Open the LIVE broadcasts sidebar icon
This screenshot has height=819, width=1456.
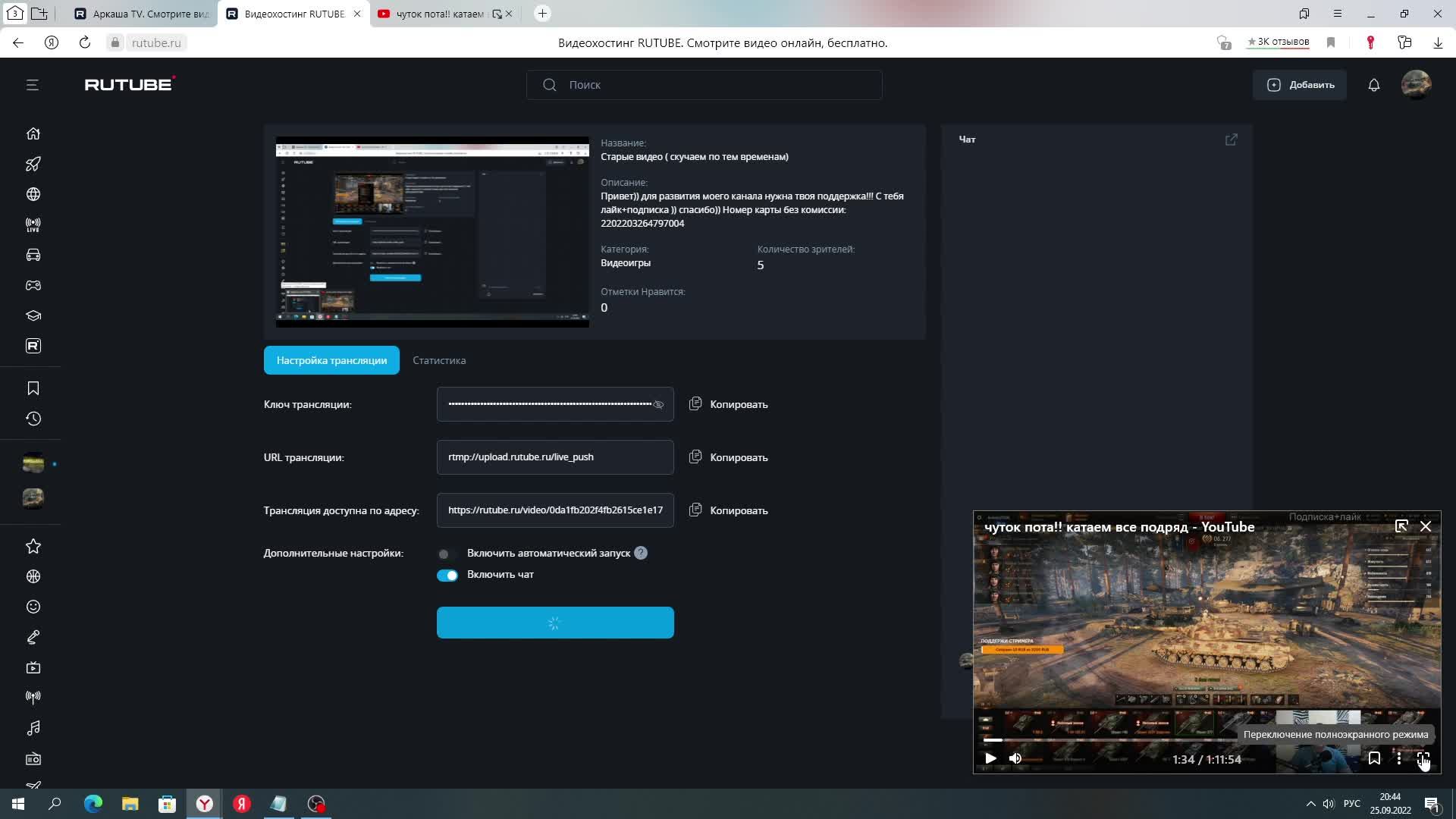(33, 224)
